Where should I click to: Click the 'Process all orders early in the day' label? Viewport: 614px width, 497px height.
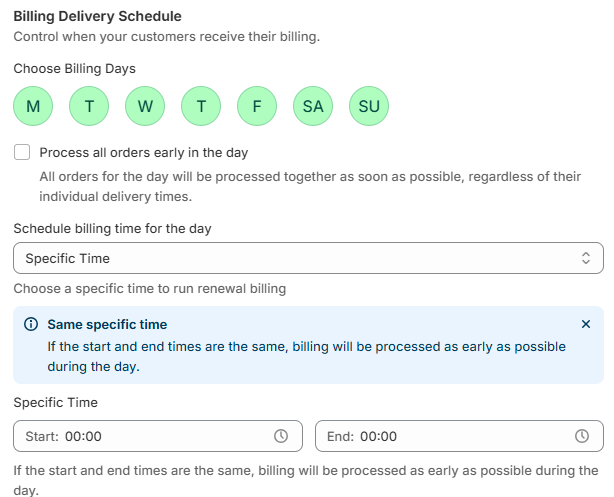pos(144,153)
